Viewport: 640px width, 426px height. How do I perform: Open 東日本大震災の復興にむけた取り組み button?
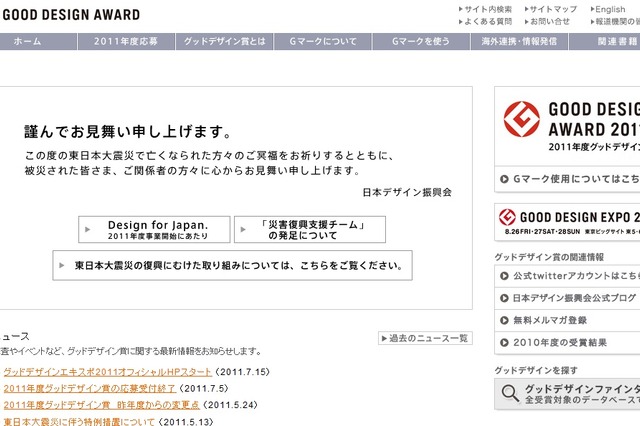point(233,266)
